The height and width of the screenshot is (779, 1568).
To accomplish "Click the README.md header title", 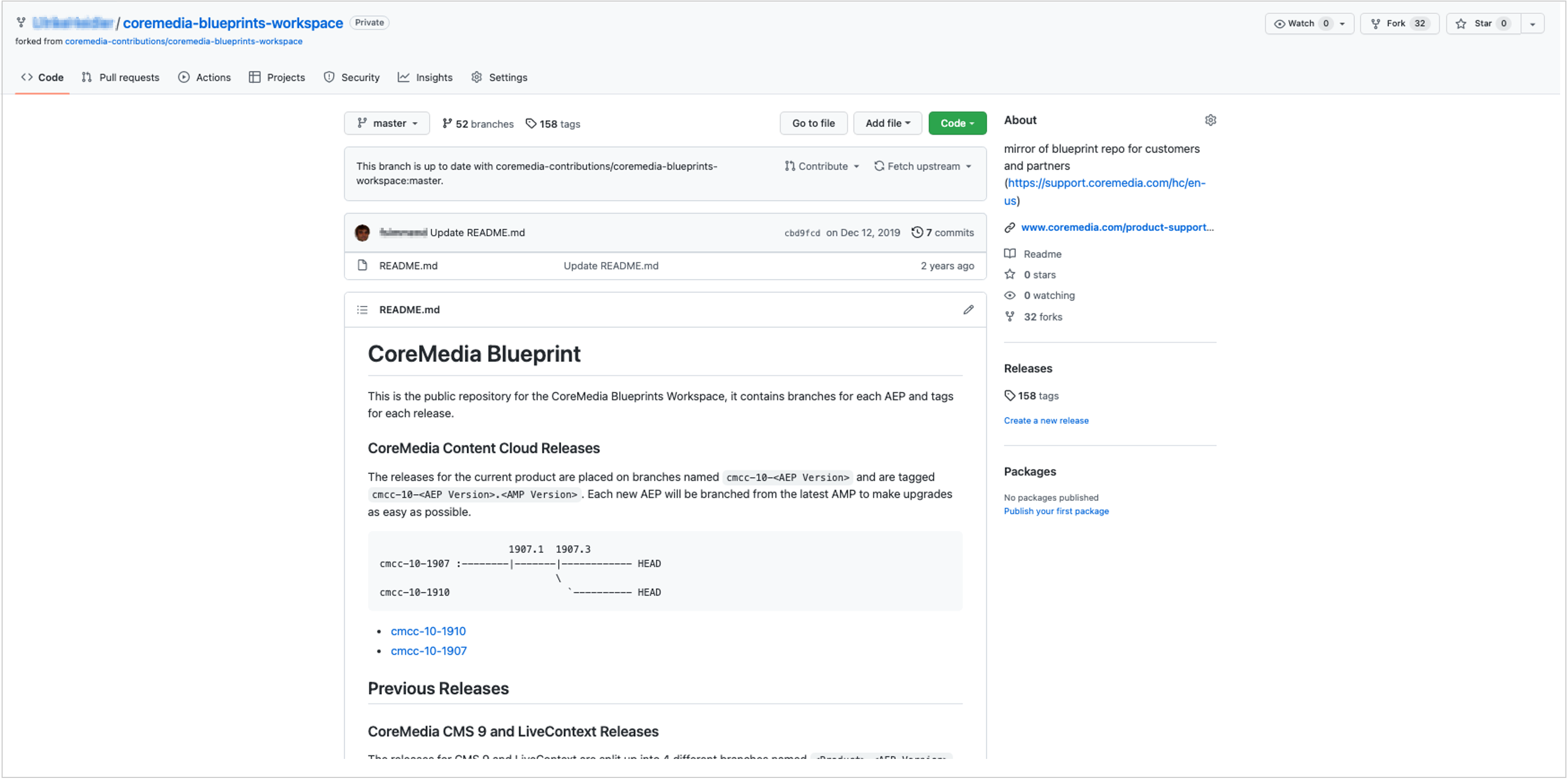I will (x=409, y=310).
